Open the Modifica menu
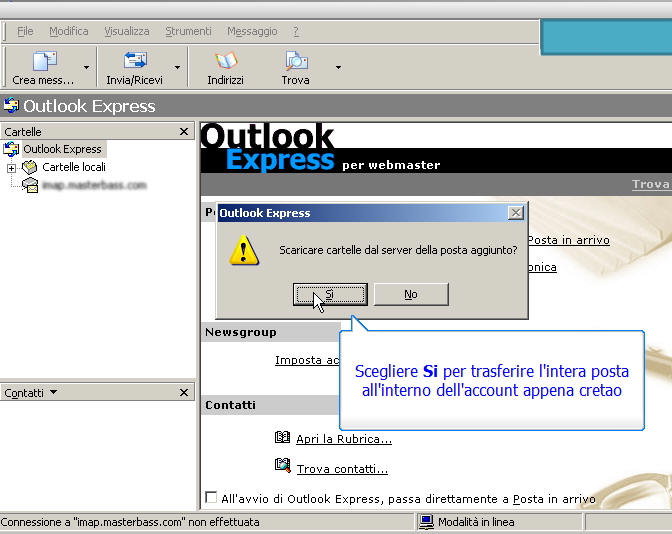Screen dimensions: 672x534 [69, 31]
